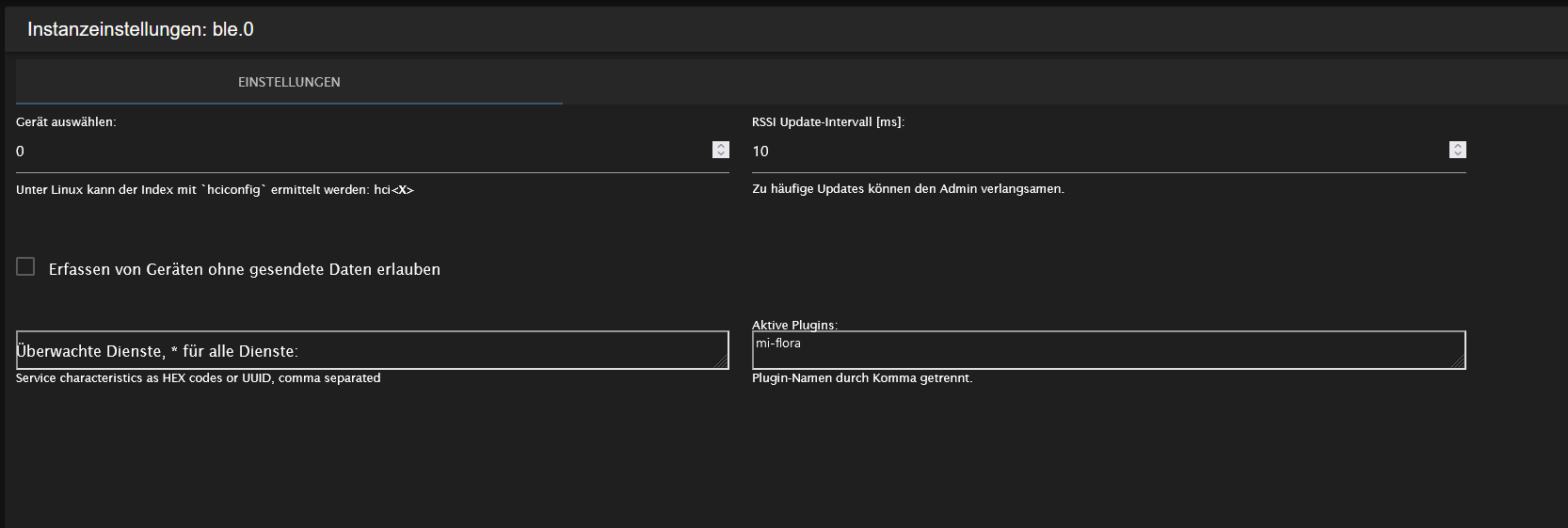Click the 'Gerät auswählen:' label
The image size is (1568, 528).
[66, 122]
